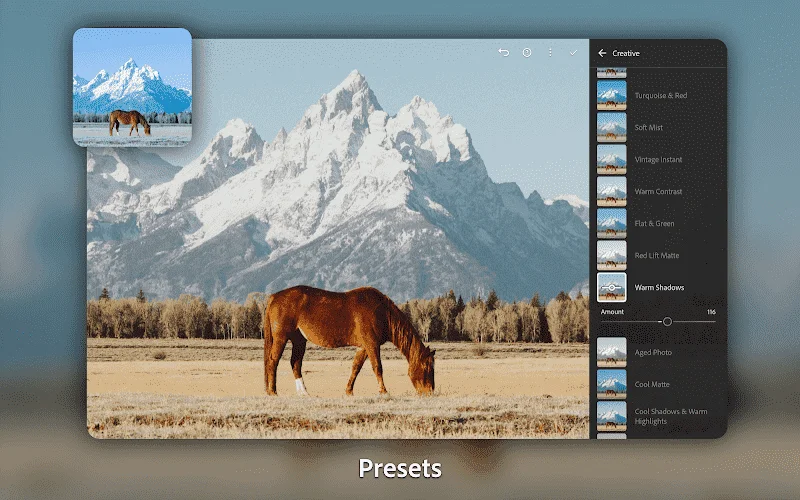The image size is (800, 500).
Task: Click the Warm Contrast label
Action: coord(658,191)
